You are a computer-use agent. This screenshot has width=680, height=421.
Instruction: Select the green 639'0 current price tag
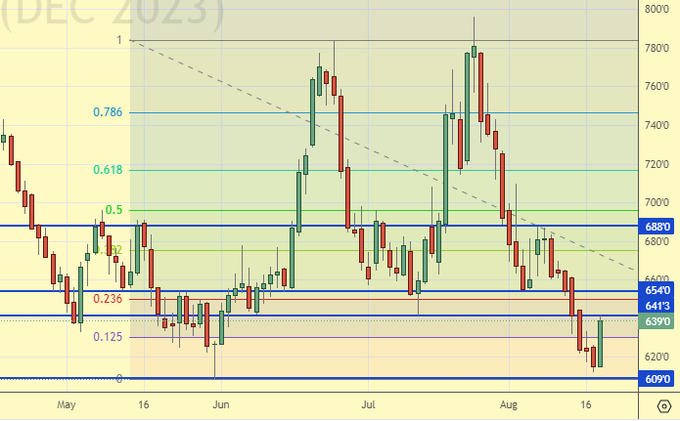click(658, 321)
